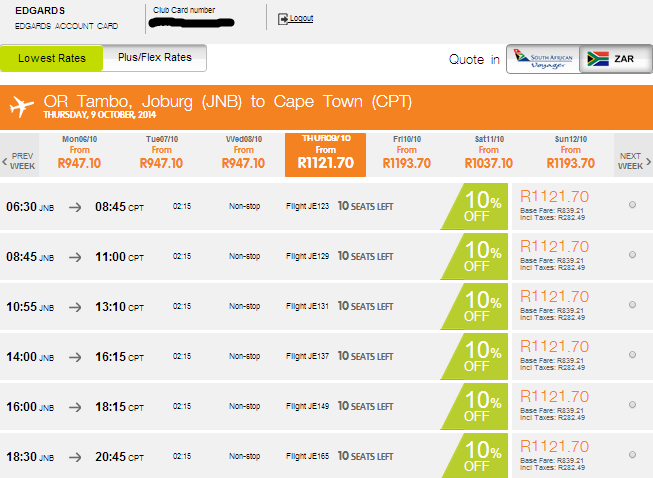Switch to Plus/Flex Rates tab

tap(155, 57)
